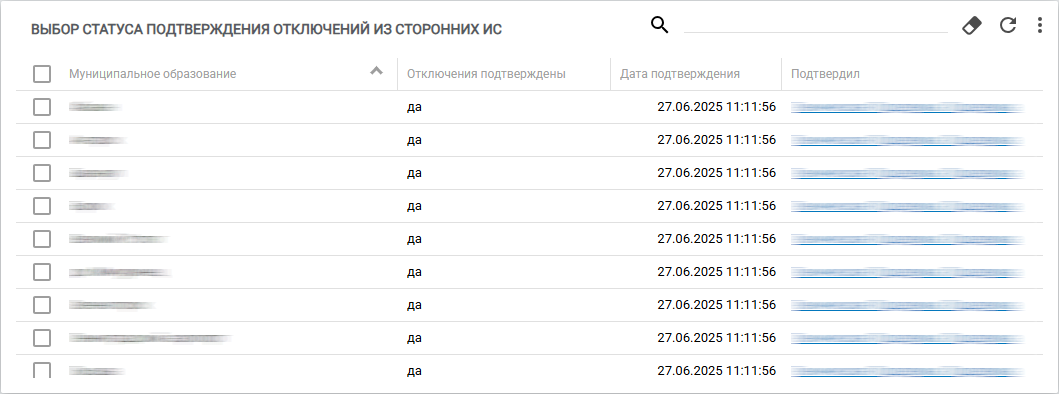Select the second row's 'да' cell
The height and width of the screenshot is (394, 1059).
(415, 140)
